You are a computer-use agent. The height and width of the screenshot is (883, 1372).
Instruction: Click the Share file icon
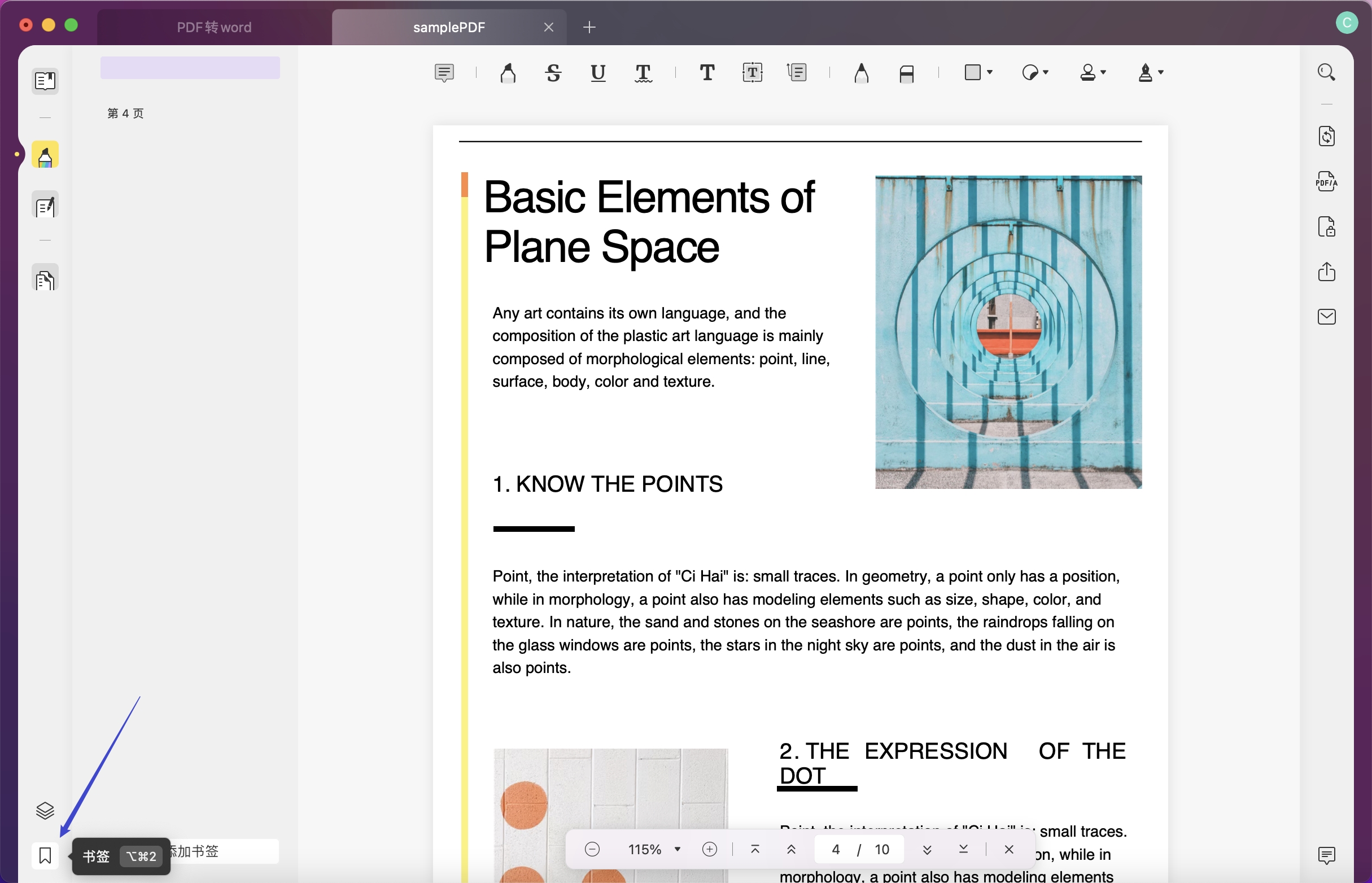click(1326, 271)
